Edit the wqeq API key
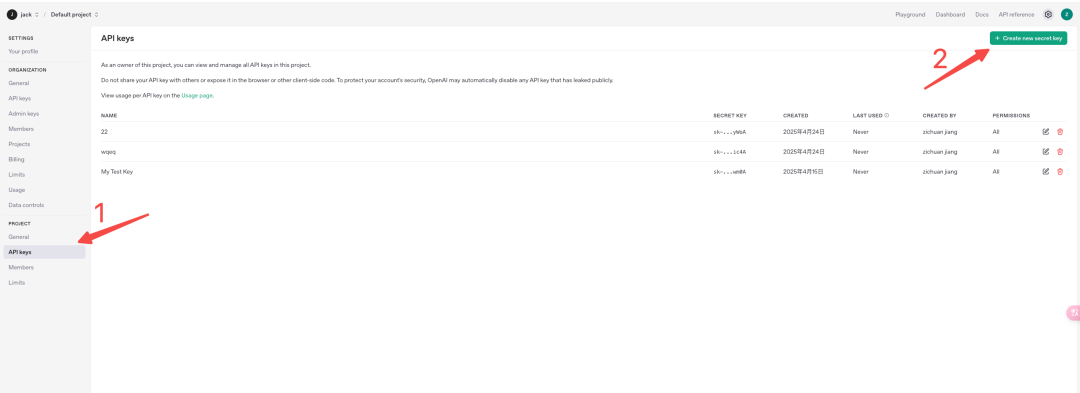 tap(1046, 151)
